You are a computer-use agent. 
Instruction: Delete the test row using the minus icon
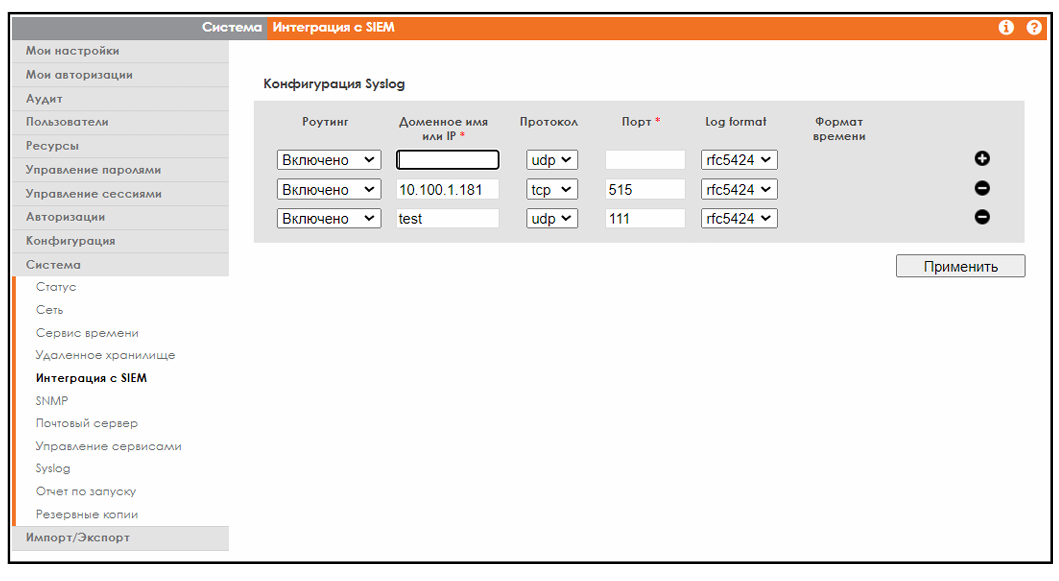(x=982, y=217)
